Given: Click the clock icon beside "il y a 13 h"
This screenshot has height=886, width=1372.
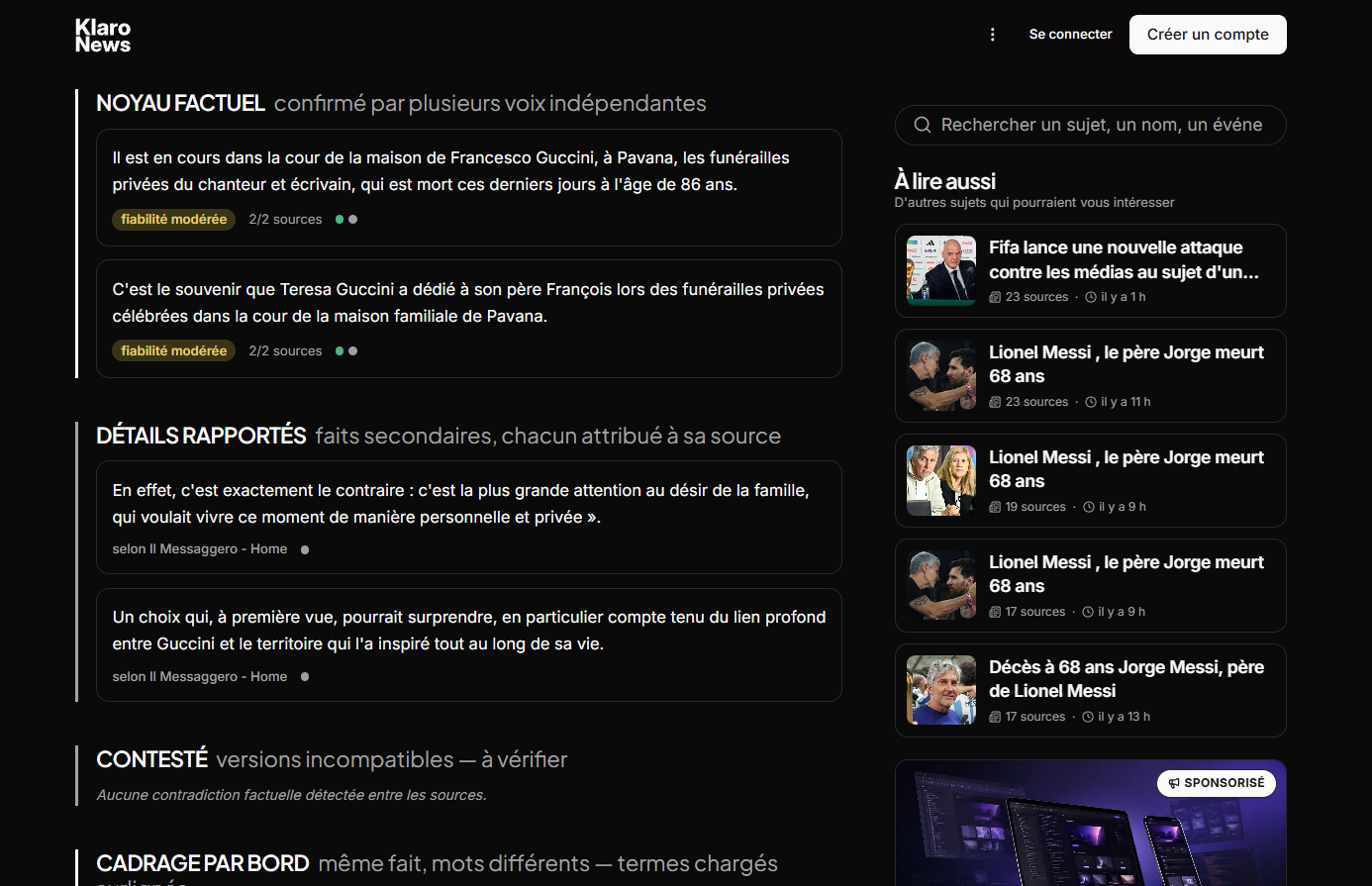Looking at the screenshot, I should (1088, 717).
